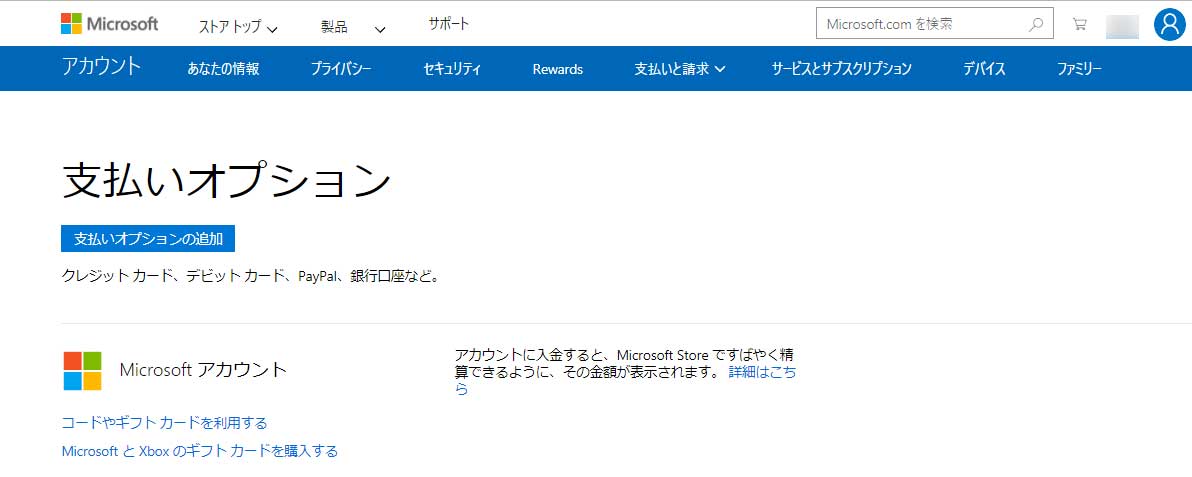Viewport: 1192px width, 477px height.
Task: Open the 支払いと請求 dropdown menu
Action: click(x=679, y=69)
